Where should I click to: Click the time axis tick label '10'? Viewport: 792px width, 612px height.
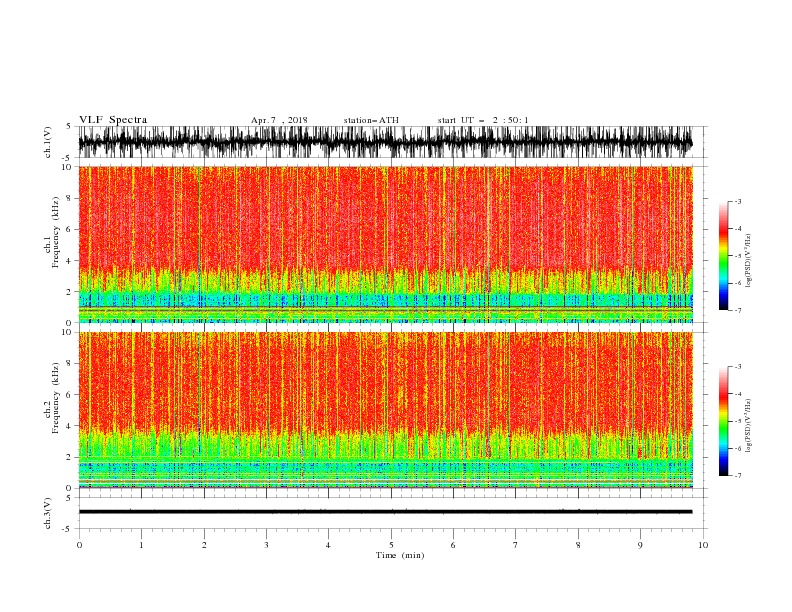click(703, 545)
